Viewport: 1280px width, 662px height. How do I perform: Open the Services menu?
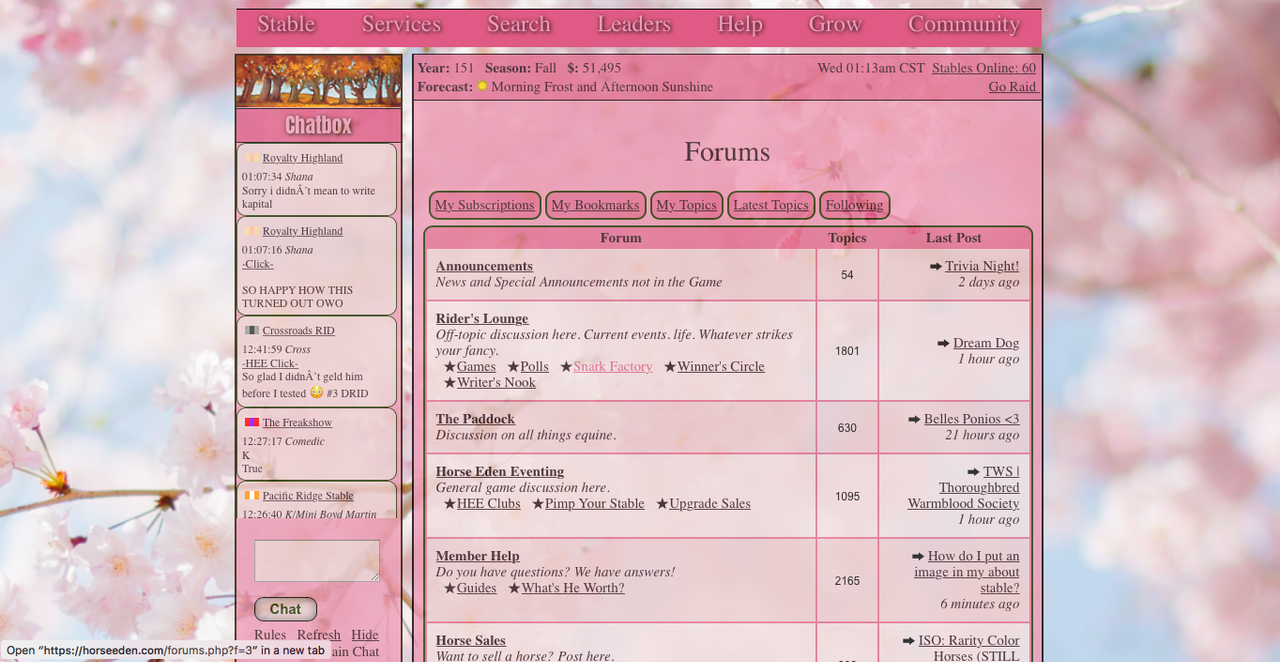(x=401, y=24)
